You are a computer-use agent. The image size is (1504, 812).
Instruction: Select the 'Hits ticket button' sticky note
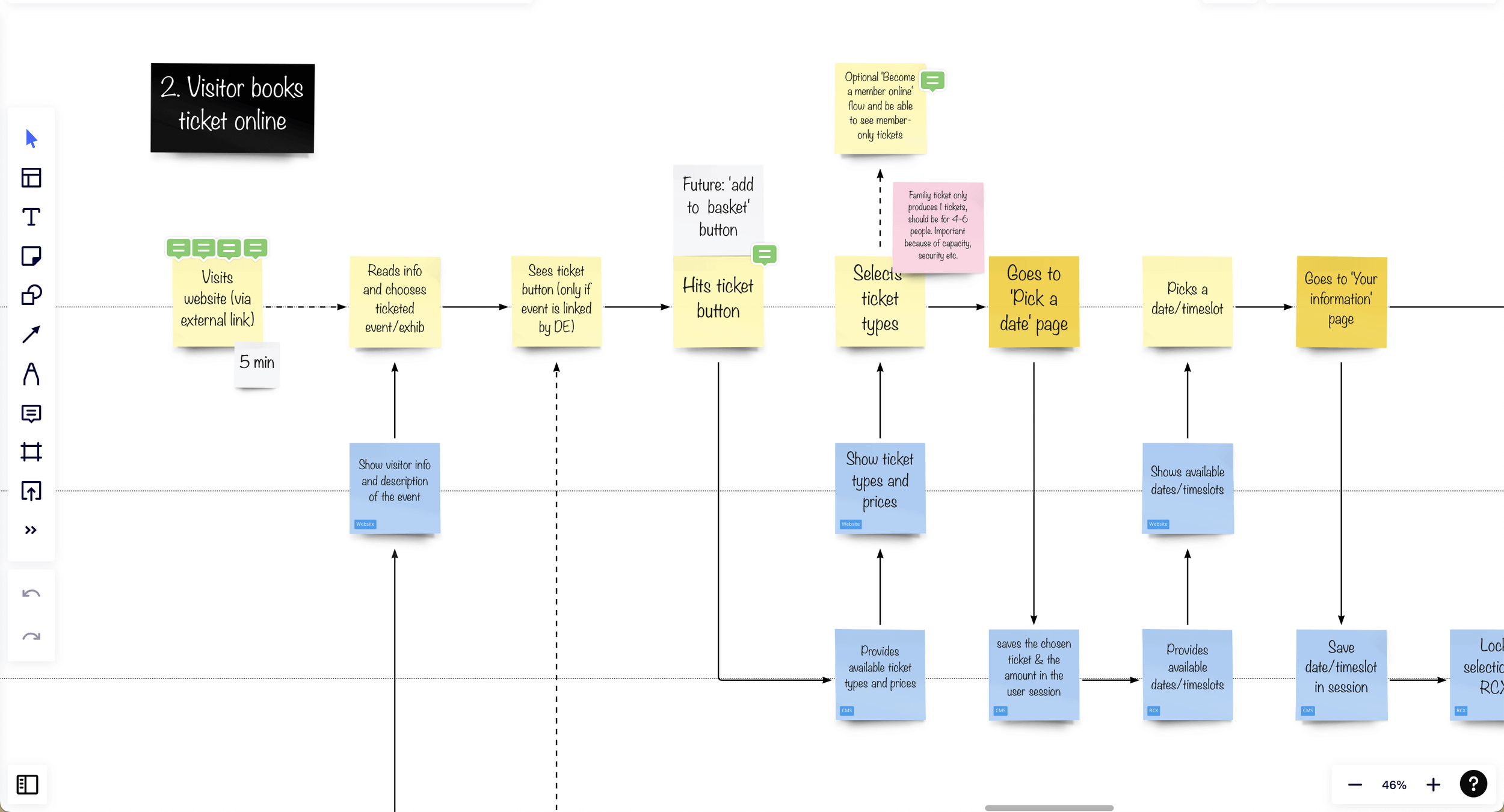pos(718,301)
